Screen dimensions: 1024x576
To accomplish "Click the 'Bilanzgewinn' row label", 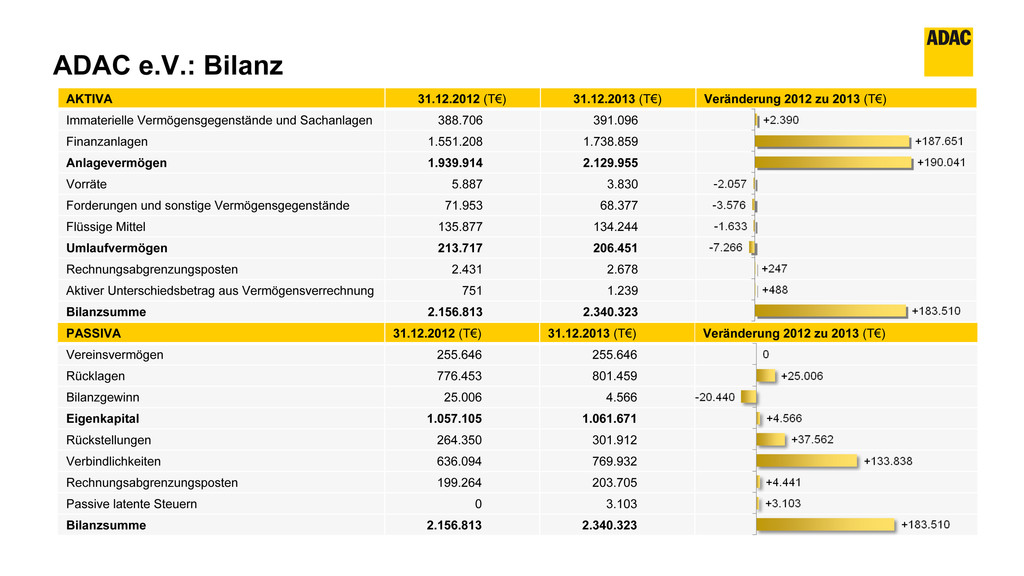I will 103,398.
